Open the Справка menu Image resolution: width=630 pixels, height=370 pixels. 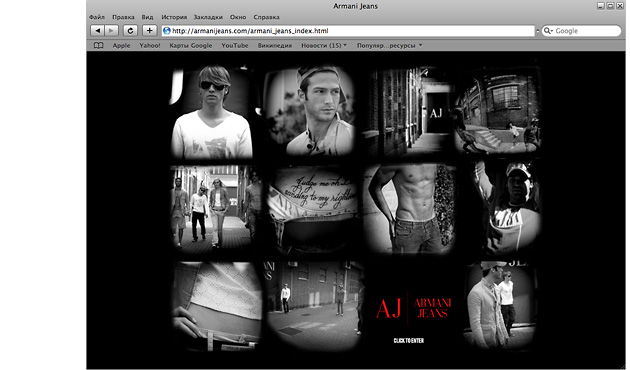266,17
